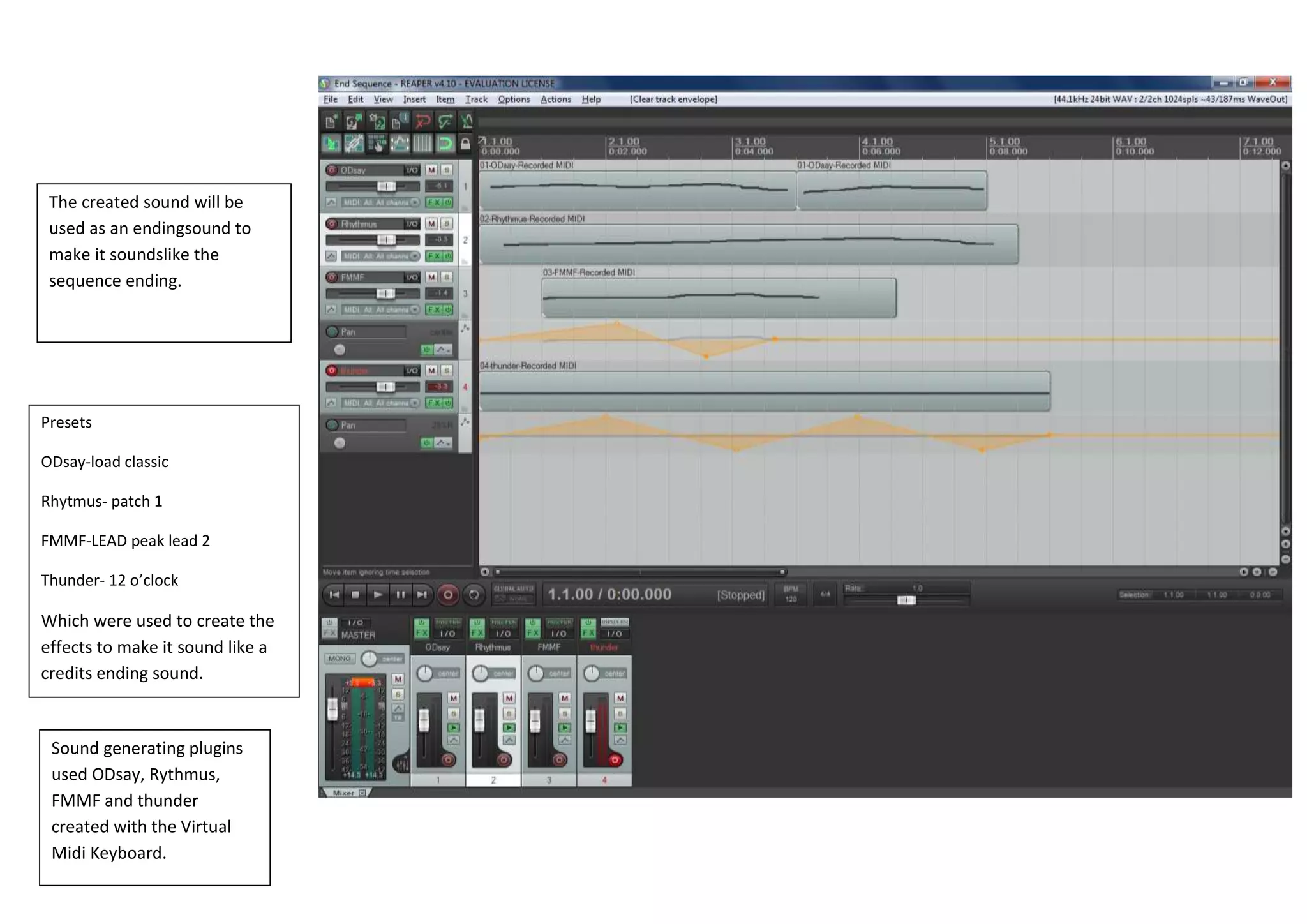The height and width of the screenshot is (924, 1307).
Task: Arm record on the FMMF track
Action: (332, 277)
